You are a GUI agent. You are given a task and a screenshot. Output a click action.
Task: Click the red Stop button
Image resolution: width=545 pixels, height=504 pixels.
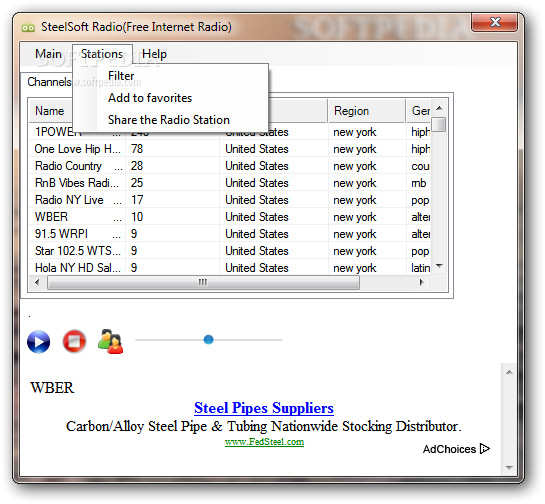click(74, 341)
